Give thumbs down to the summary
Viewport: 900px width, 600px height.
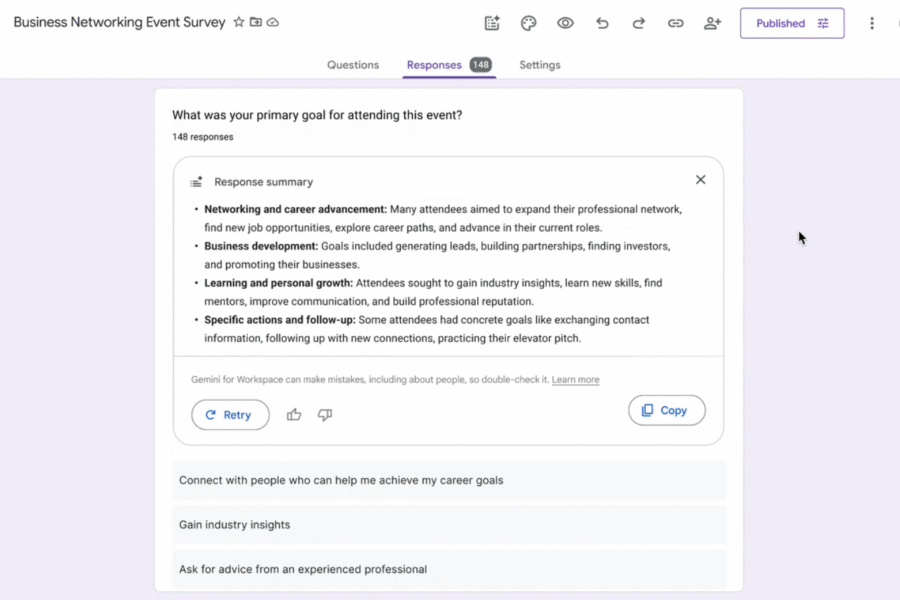[x=324, y=414]
